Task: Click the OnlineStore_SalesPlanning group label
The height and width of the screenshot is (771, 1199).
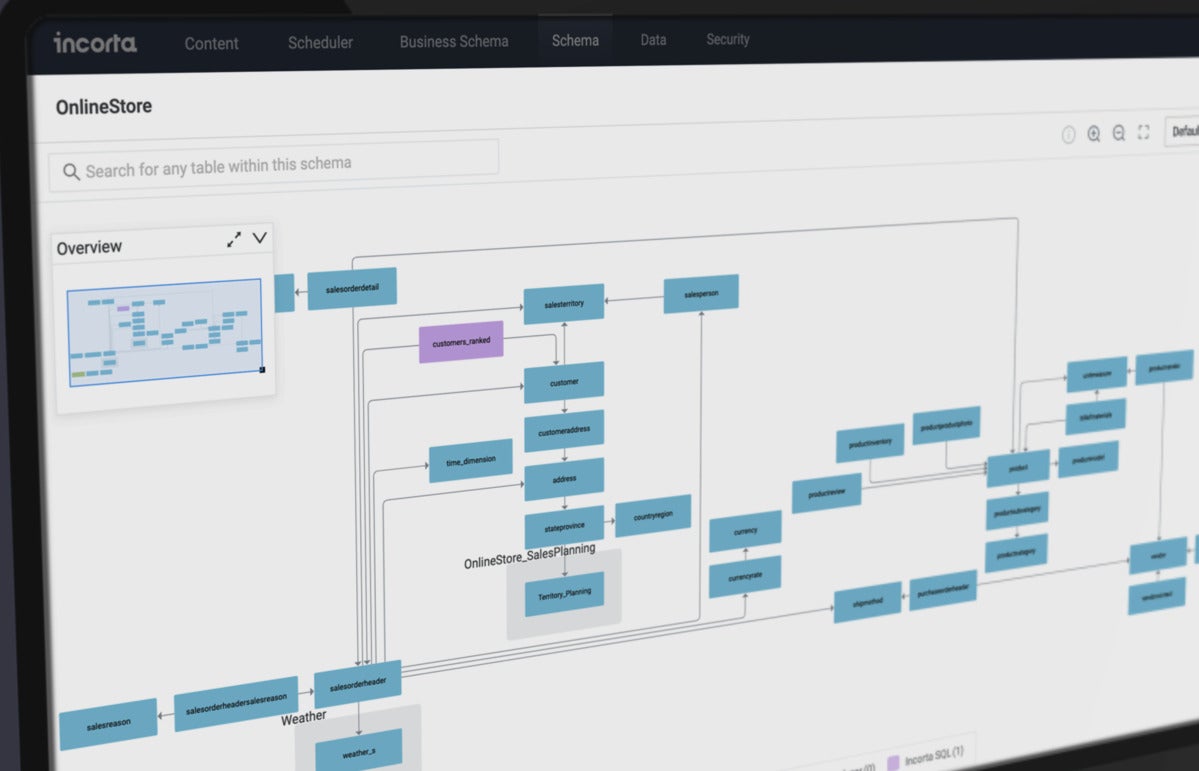Action: 529,557
